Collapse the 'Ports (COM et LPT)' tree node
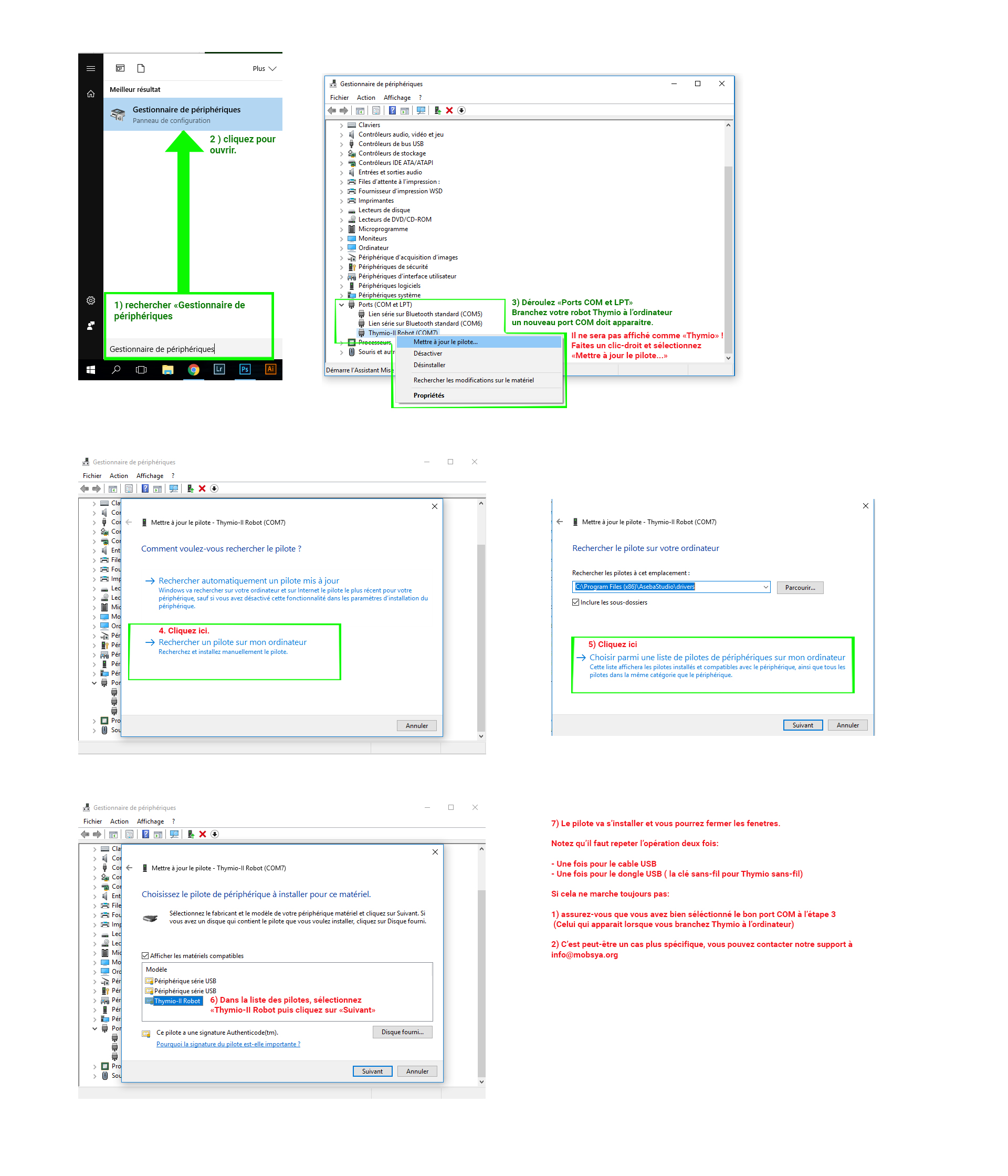 point(341,305)
